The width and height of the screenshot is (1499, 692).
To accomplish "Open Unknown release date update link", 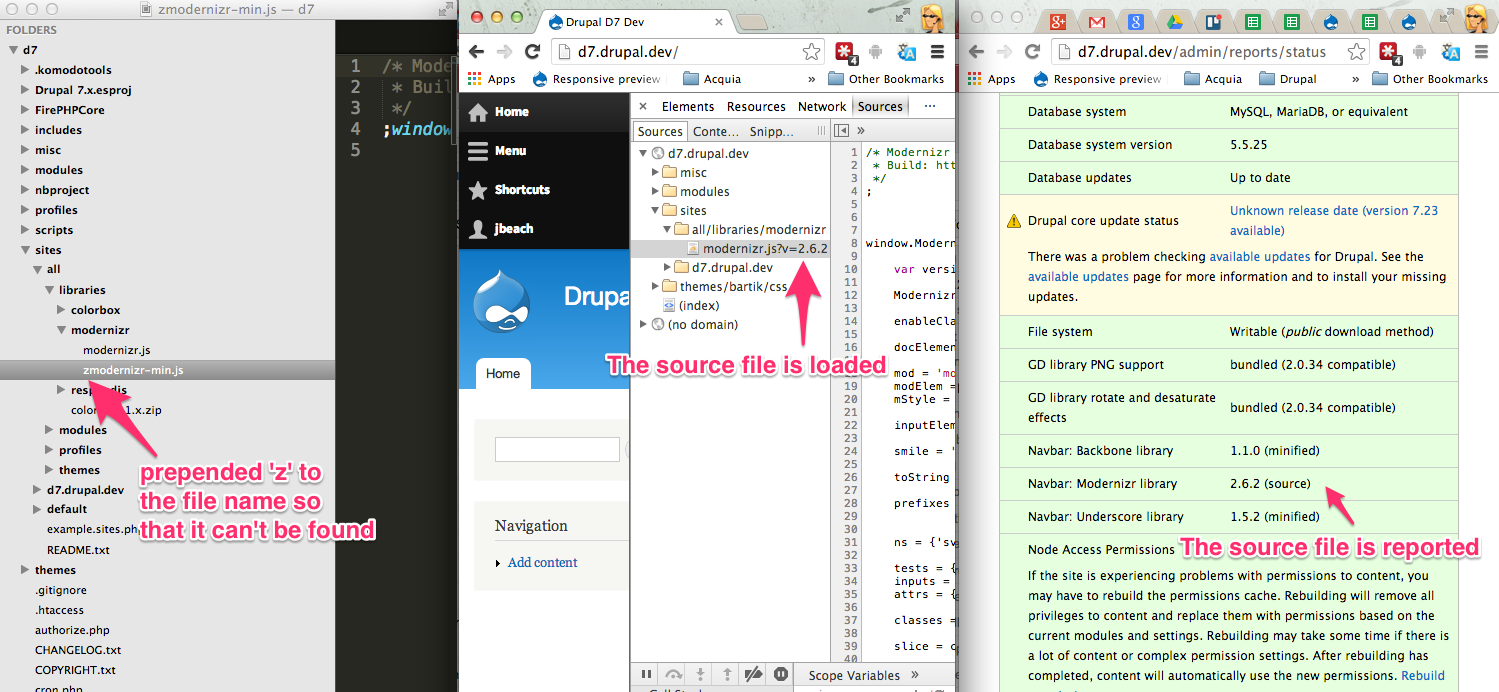I will [x=1334, y=220].
